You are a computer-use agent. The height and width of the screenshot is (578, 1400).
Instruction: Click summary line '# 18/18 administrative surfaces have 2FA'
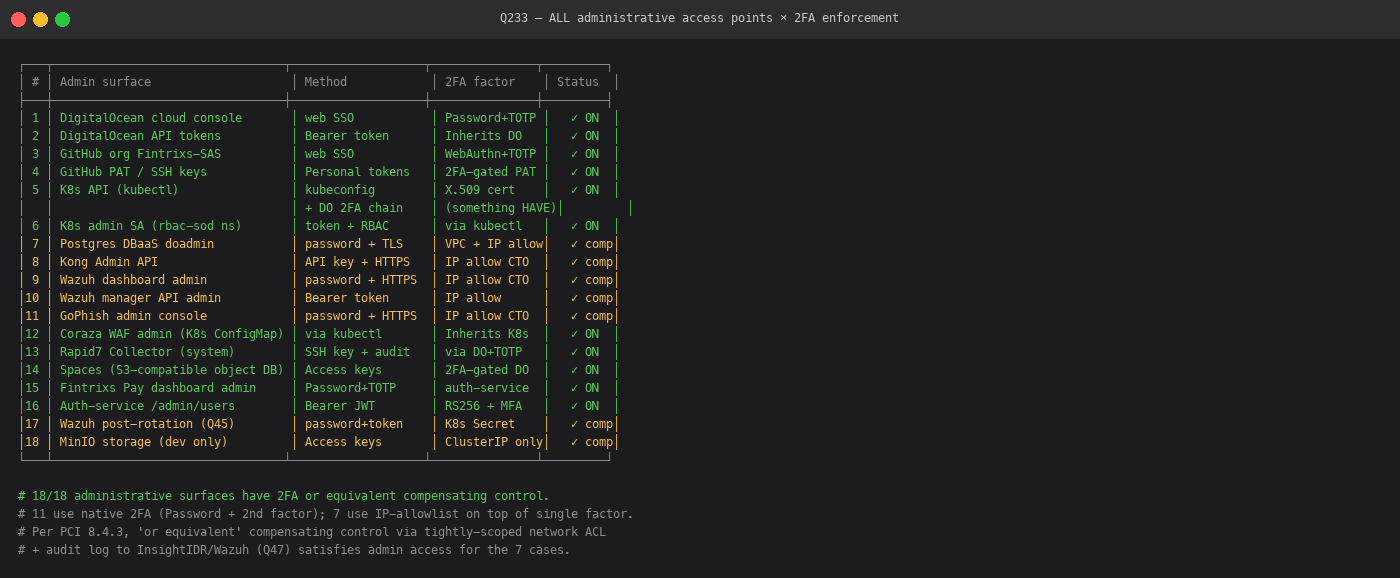coord(284,496)
